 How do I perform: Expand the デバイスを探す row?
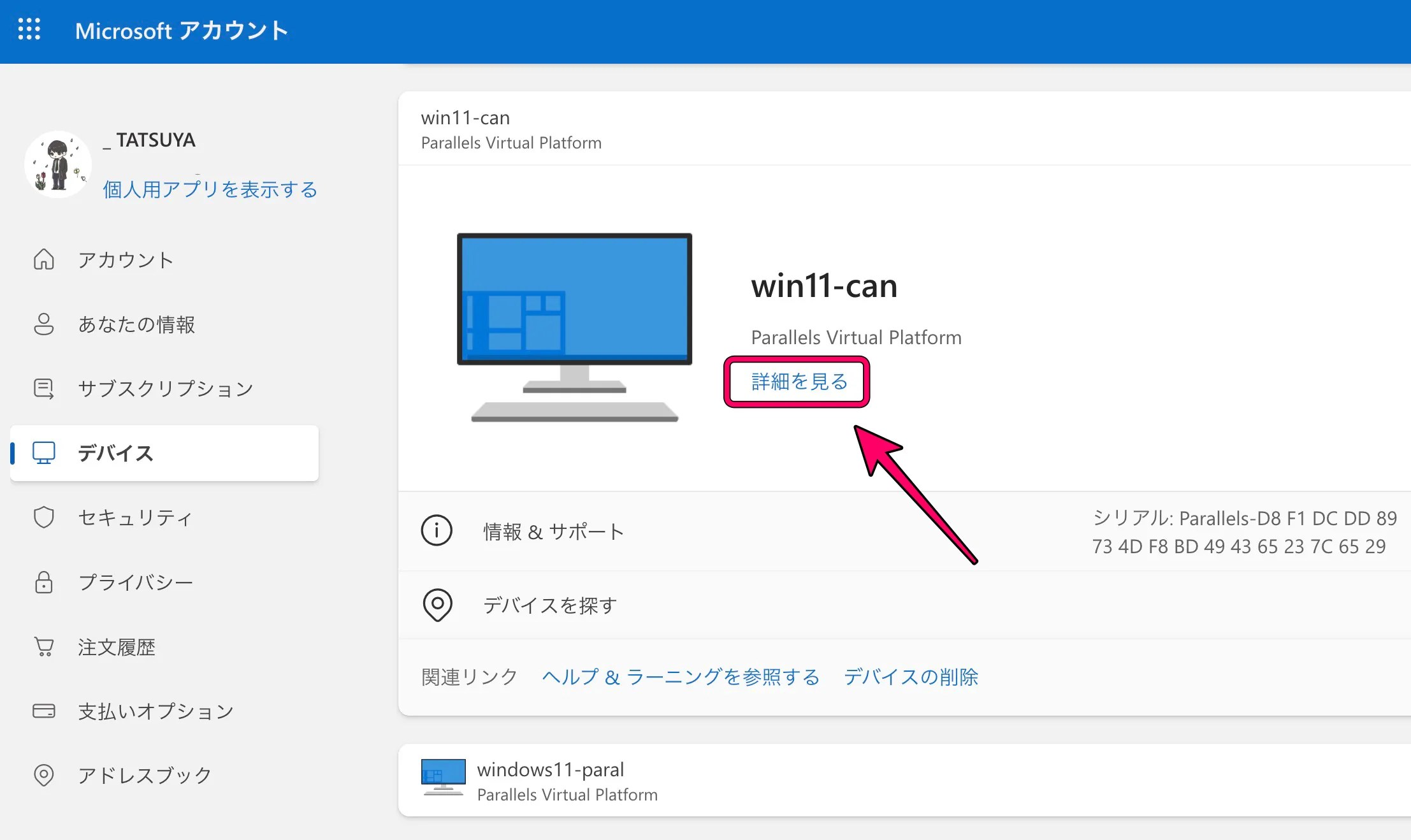pos(549,605)
